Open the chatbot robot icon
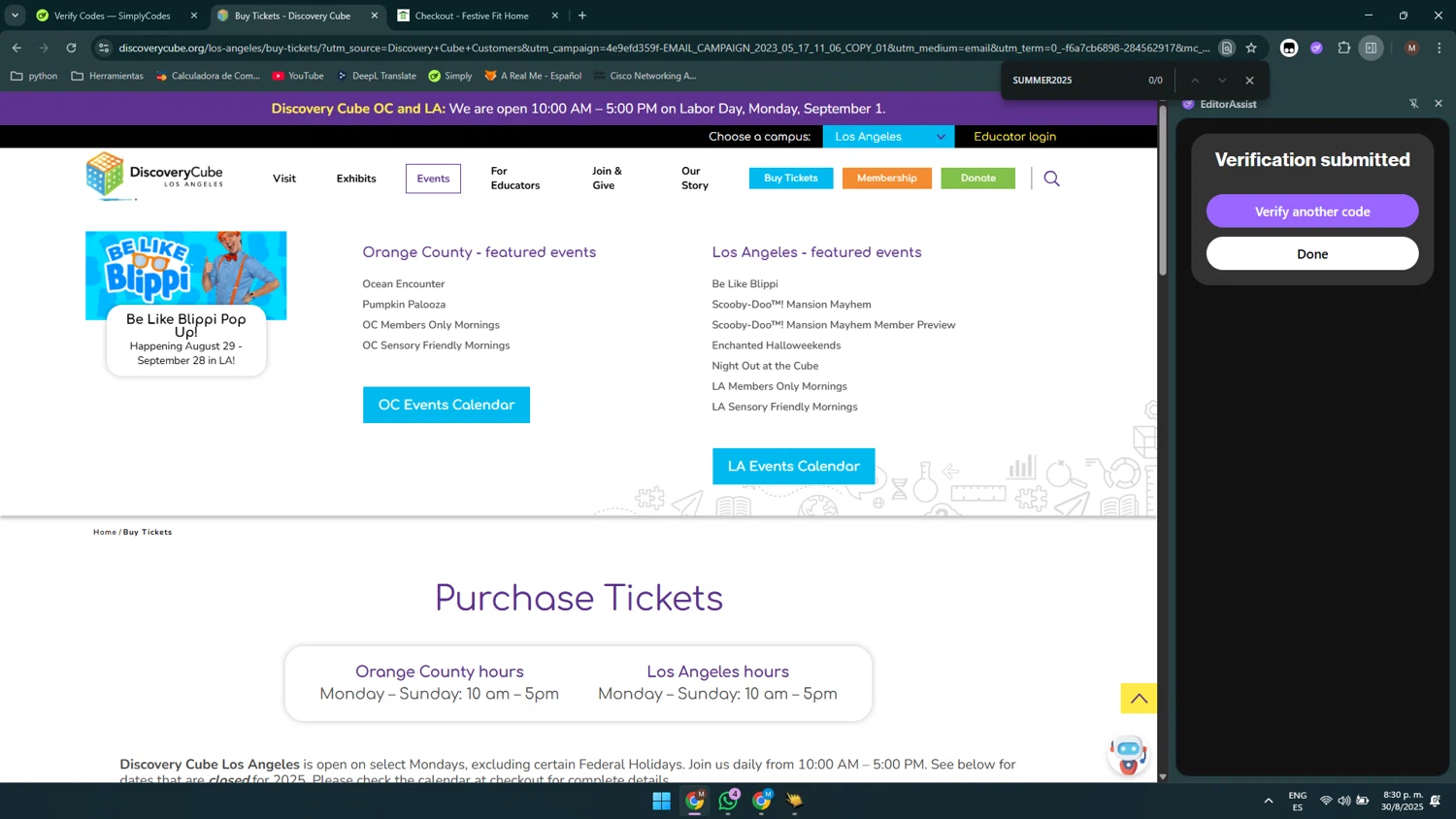1456x819 pixels. pos(1128,755)
